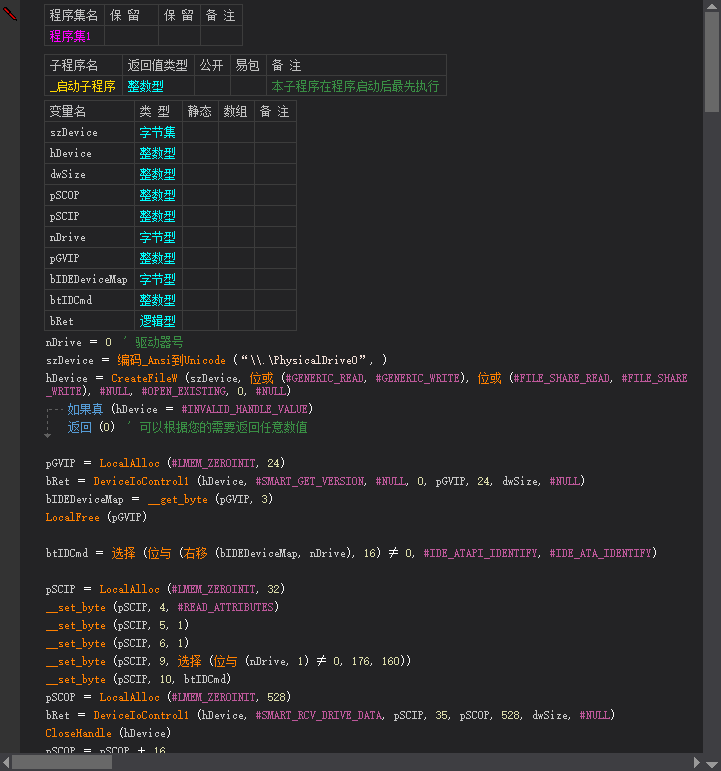Click the 公开 cell in the _启动子程序 row
Image resolution: width=721 pixels, height=771 pixels.
pyautogui.click(x=212, y=86)
